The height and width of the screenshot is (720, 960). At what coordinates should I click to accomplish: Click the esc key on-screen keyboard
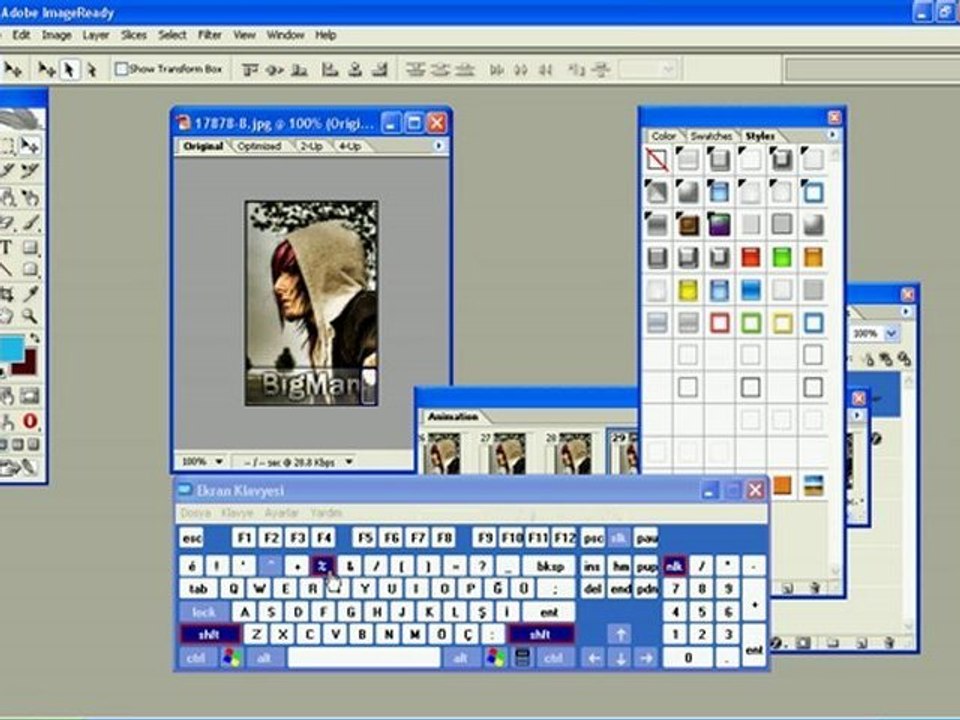point(192,538)
